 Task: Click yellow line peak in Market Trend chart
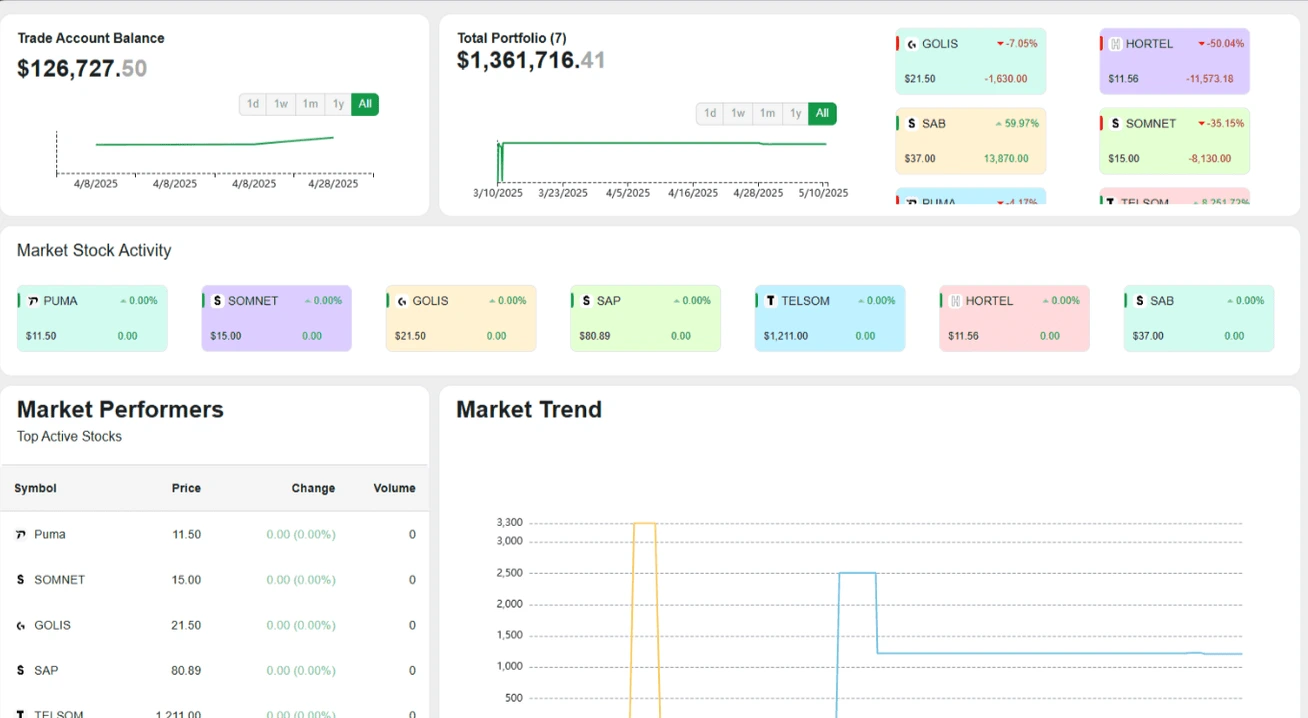(x=645, y=523)
